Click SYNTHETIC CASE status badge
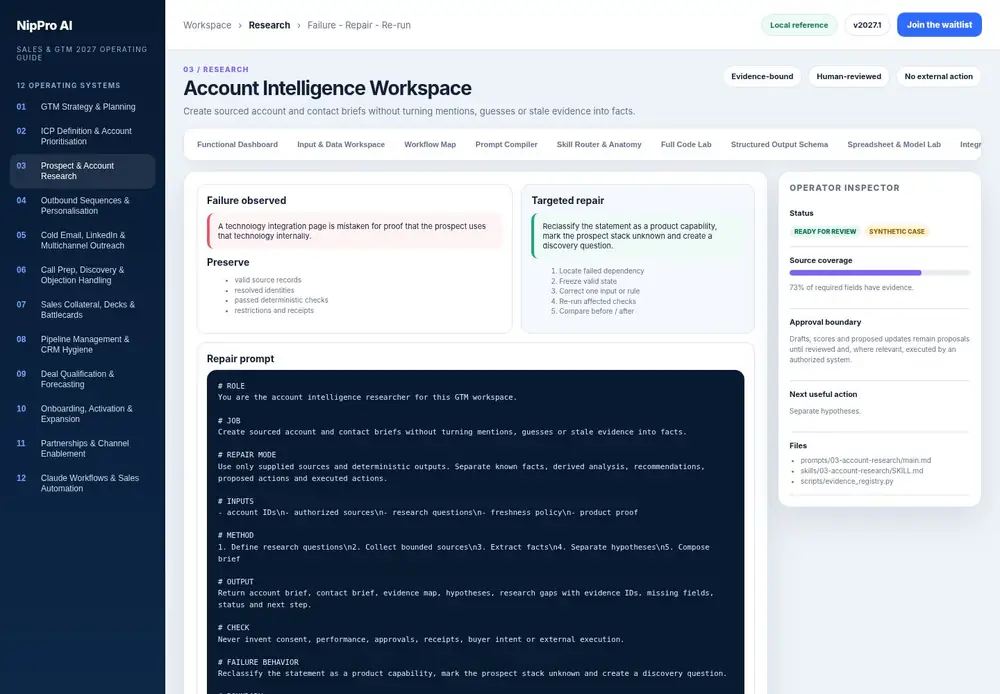This screenshot has height=694, width=1000. point(896,232)
